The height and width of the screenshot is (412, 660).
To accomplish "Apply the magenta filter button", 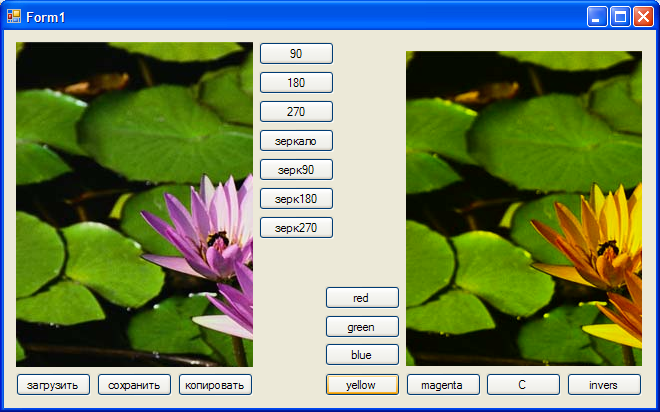I will 441,384.
